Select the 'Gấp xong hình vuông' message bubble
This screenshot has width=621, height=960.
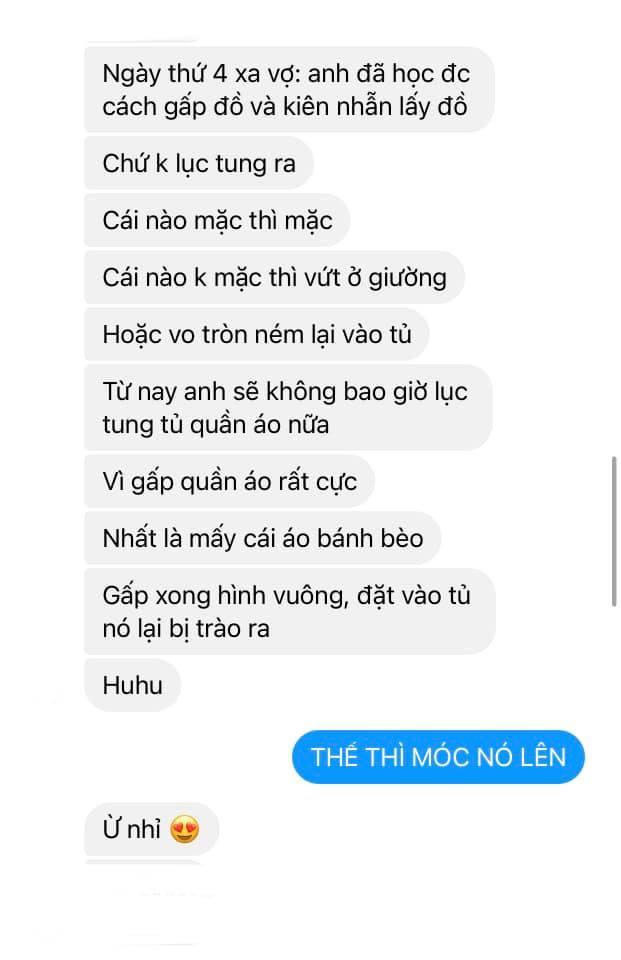point(290,612)
